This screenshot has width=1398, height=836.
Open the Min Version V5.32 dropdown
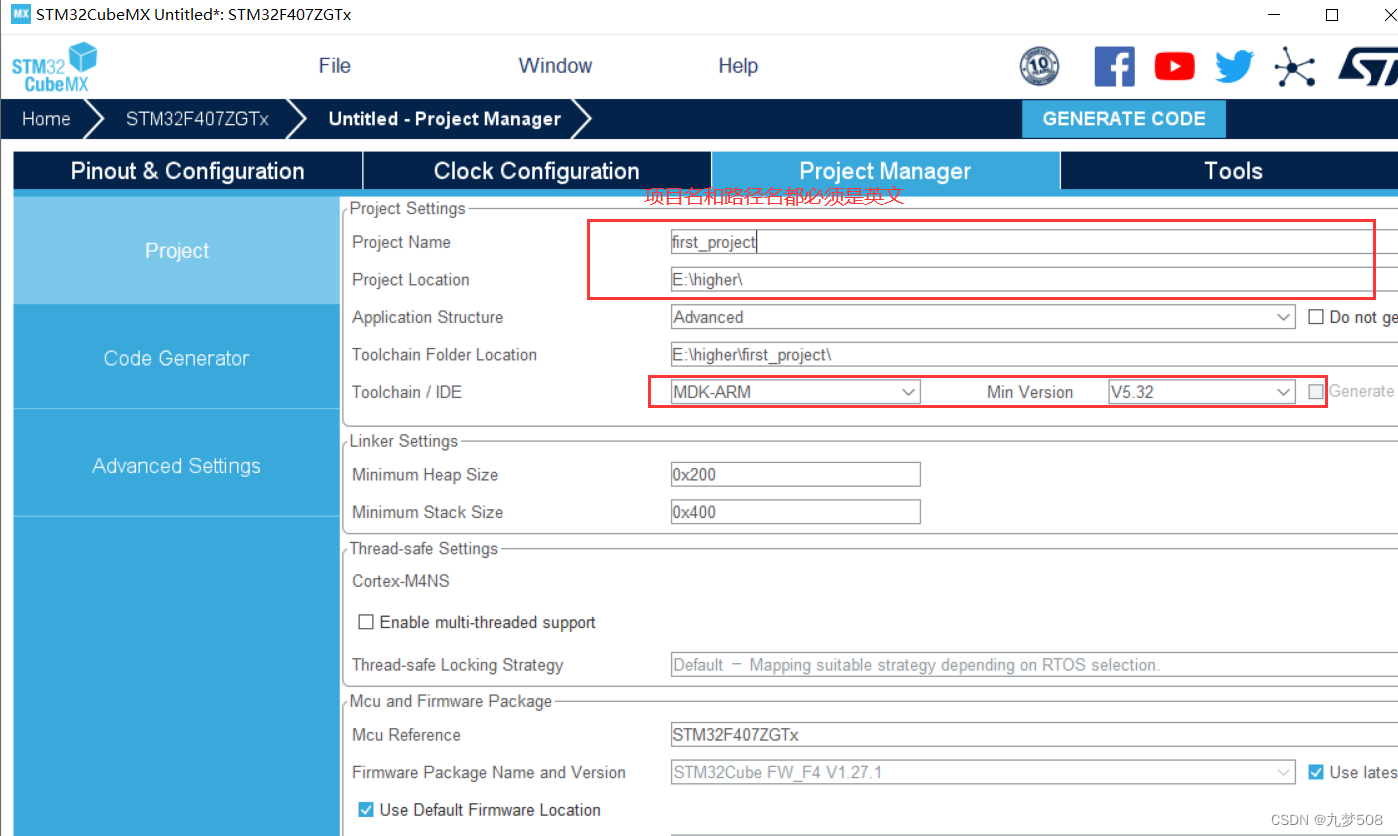pos(1202,392)
